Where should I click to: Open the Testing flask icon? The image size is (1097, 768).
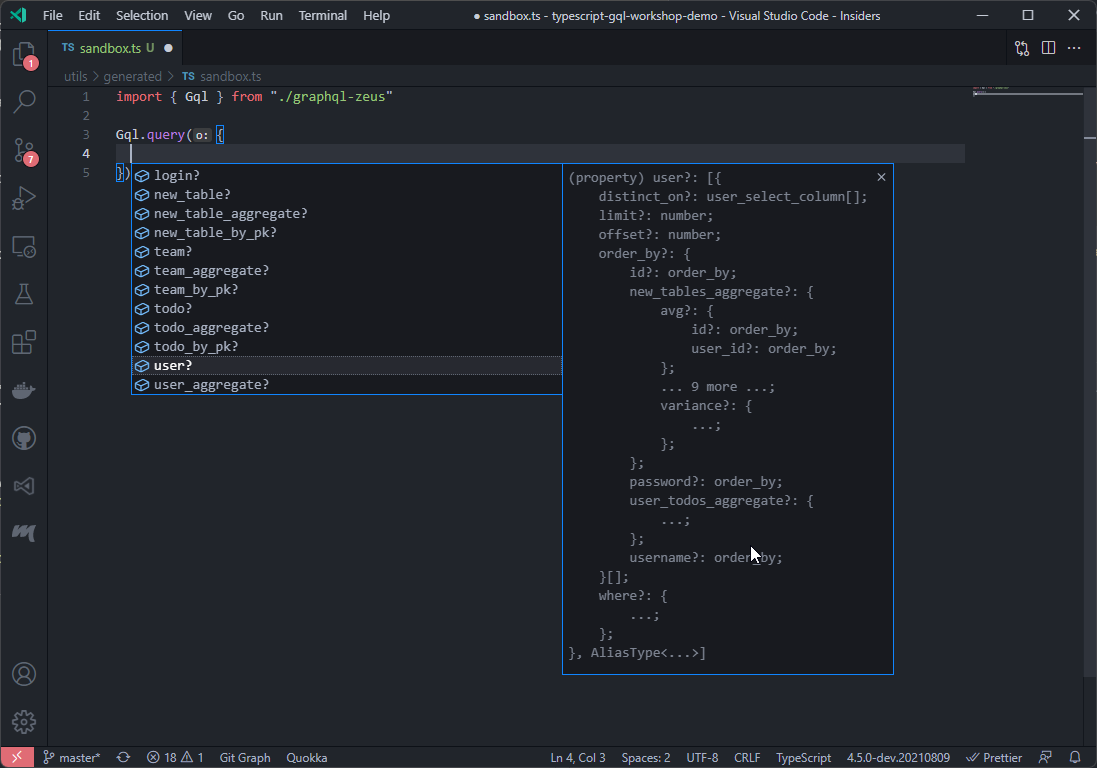(x=24, y=294)
